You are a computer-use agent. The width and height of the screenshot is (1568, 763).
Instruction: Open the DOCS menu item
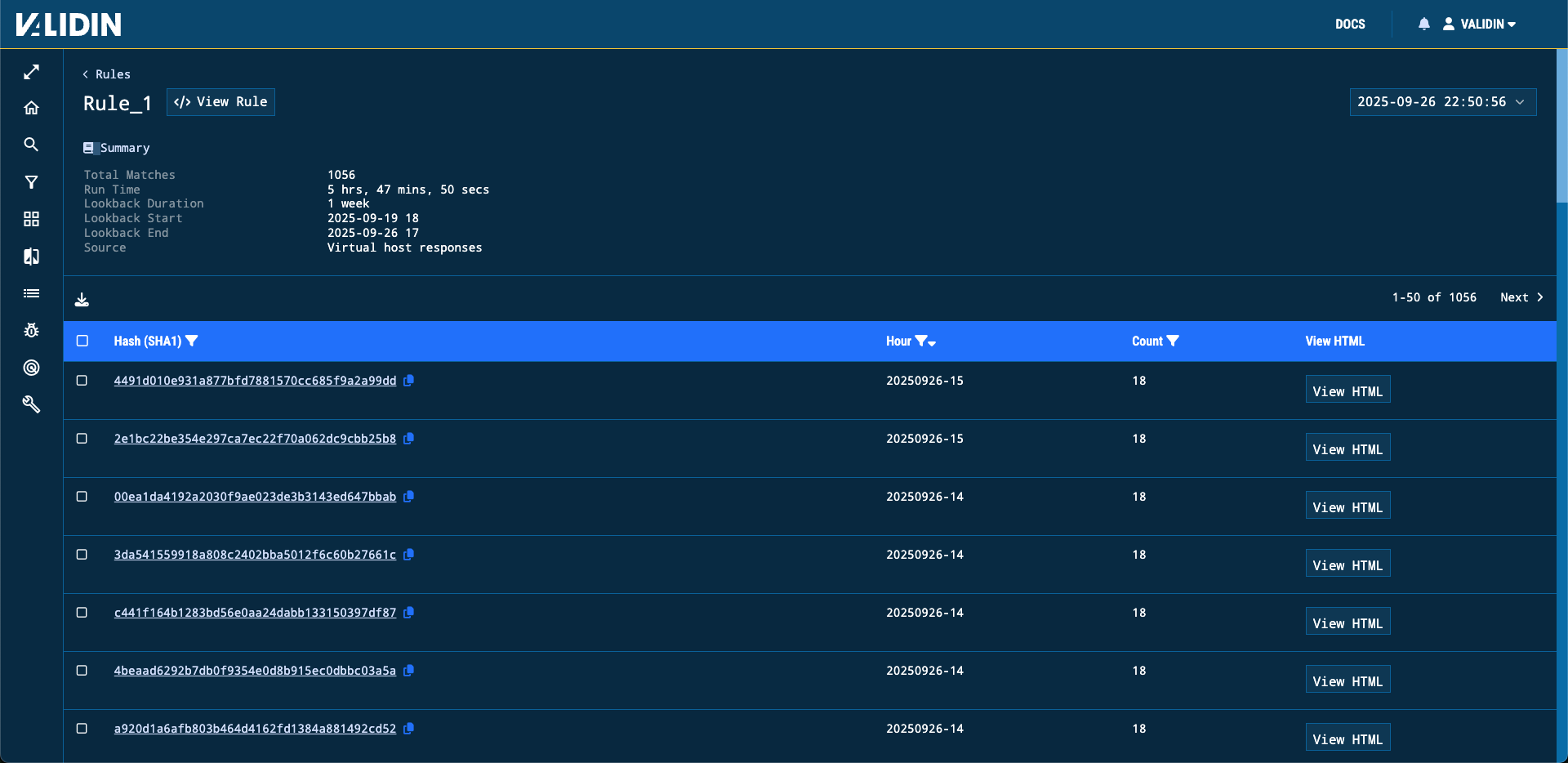(1350, 25)
